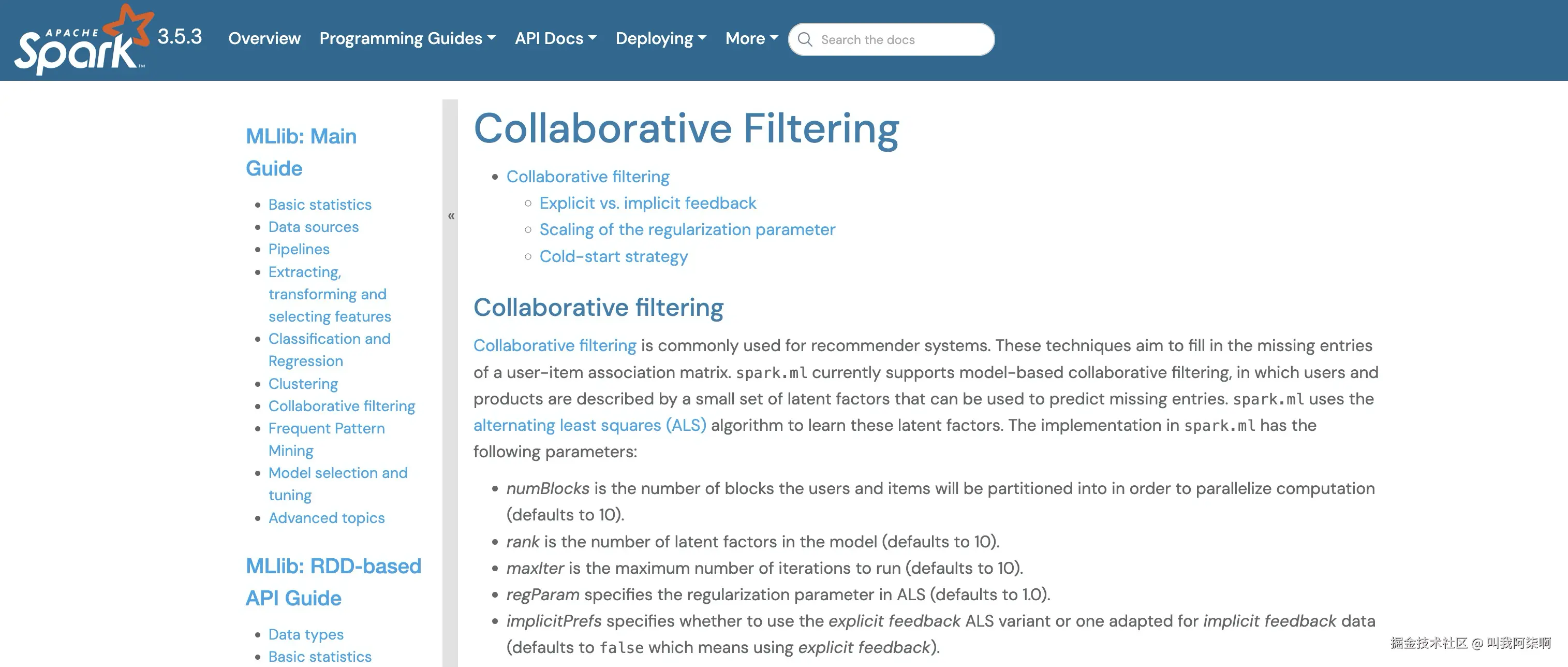Expand the More menu
Viewport: 1568px width, 667px height.
click(751, 38)
